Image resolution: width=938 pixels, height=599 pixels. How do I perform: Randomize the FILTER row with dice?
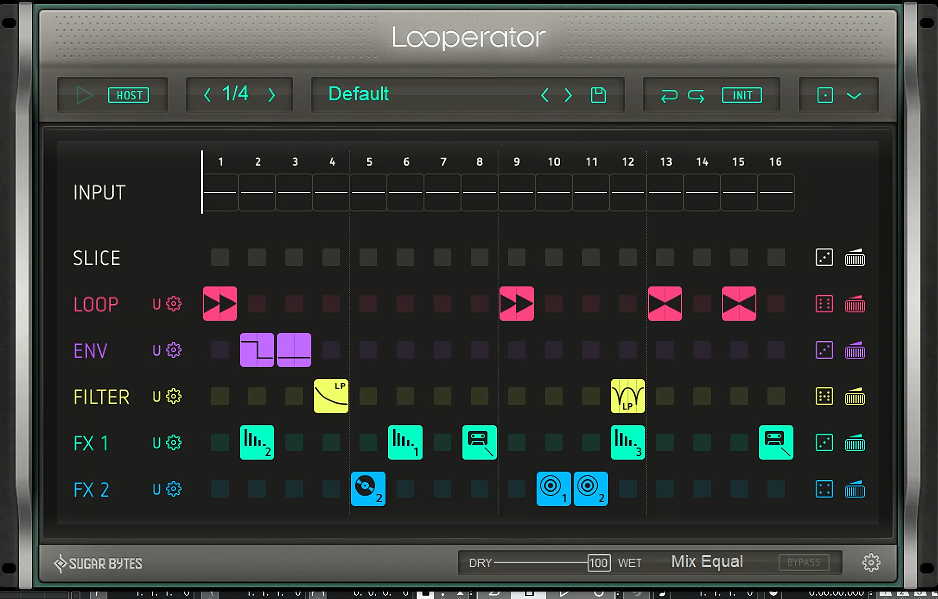[824, 396]
